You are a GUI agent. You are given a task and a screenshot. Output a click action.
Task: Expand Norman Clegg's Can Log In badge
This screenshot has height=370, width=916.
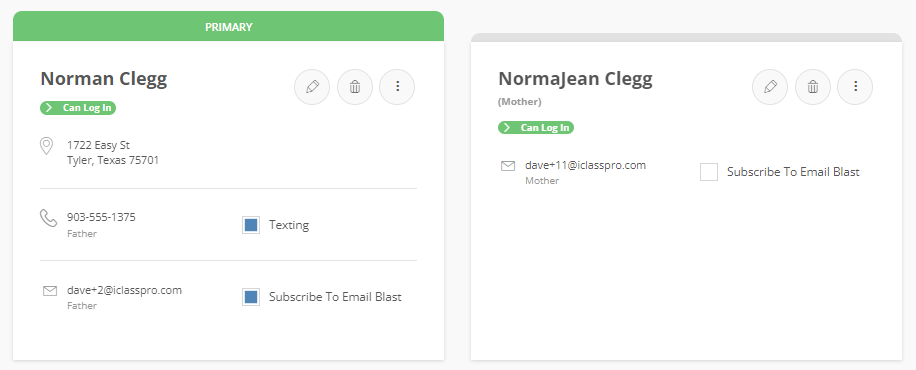[x=78, y=108]
